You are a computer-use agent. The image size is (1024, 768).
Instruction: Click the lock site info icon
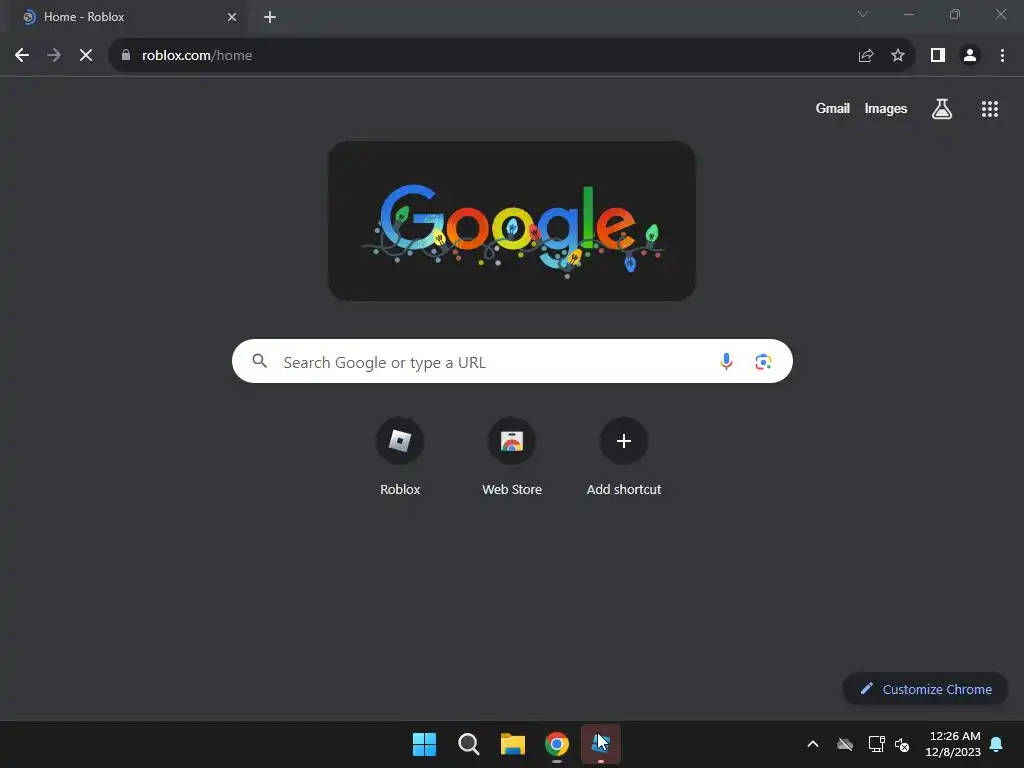pos(126,56)
